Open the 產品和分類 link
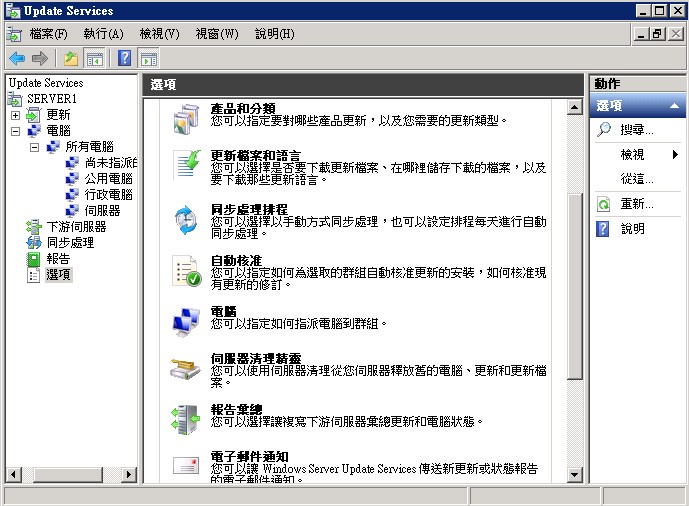689x506 pixels. point(243,108)
